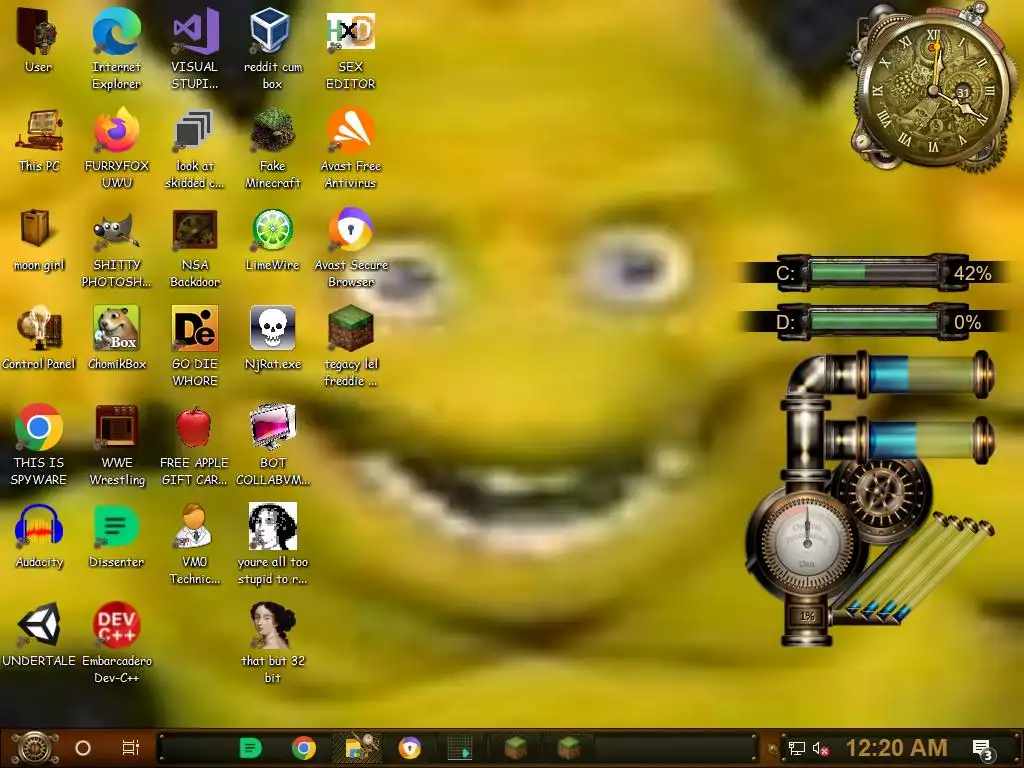Open the 'that but 32 bit' portrait icon
The image size is (1024, 768).
click(272, 626)
